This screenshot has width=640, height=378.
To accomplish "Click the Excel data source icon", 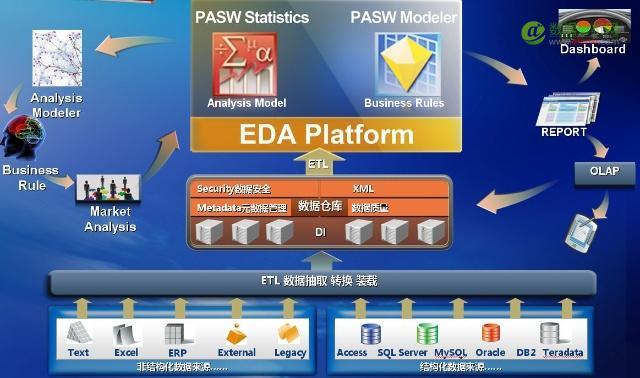I will point(125,335).
